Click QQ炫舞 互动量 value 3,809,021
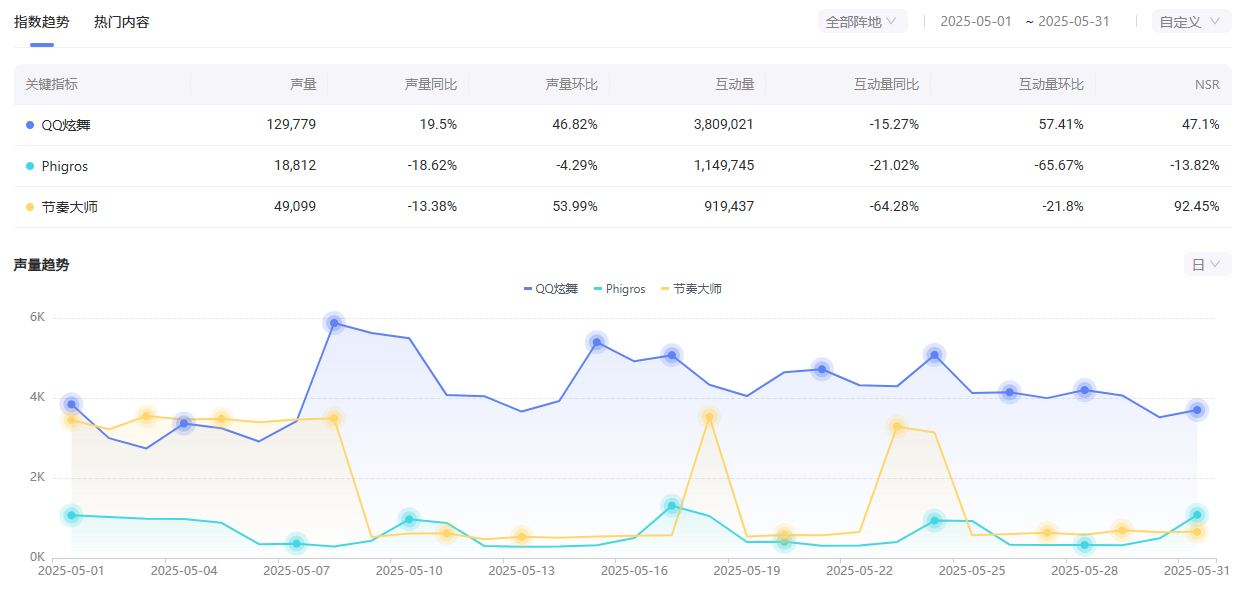The image size is (1251, 597). click(x=724, y=125)
